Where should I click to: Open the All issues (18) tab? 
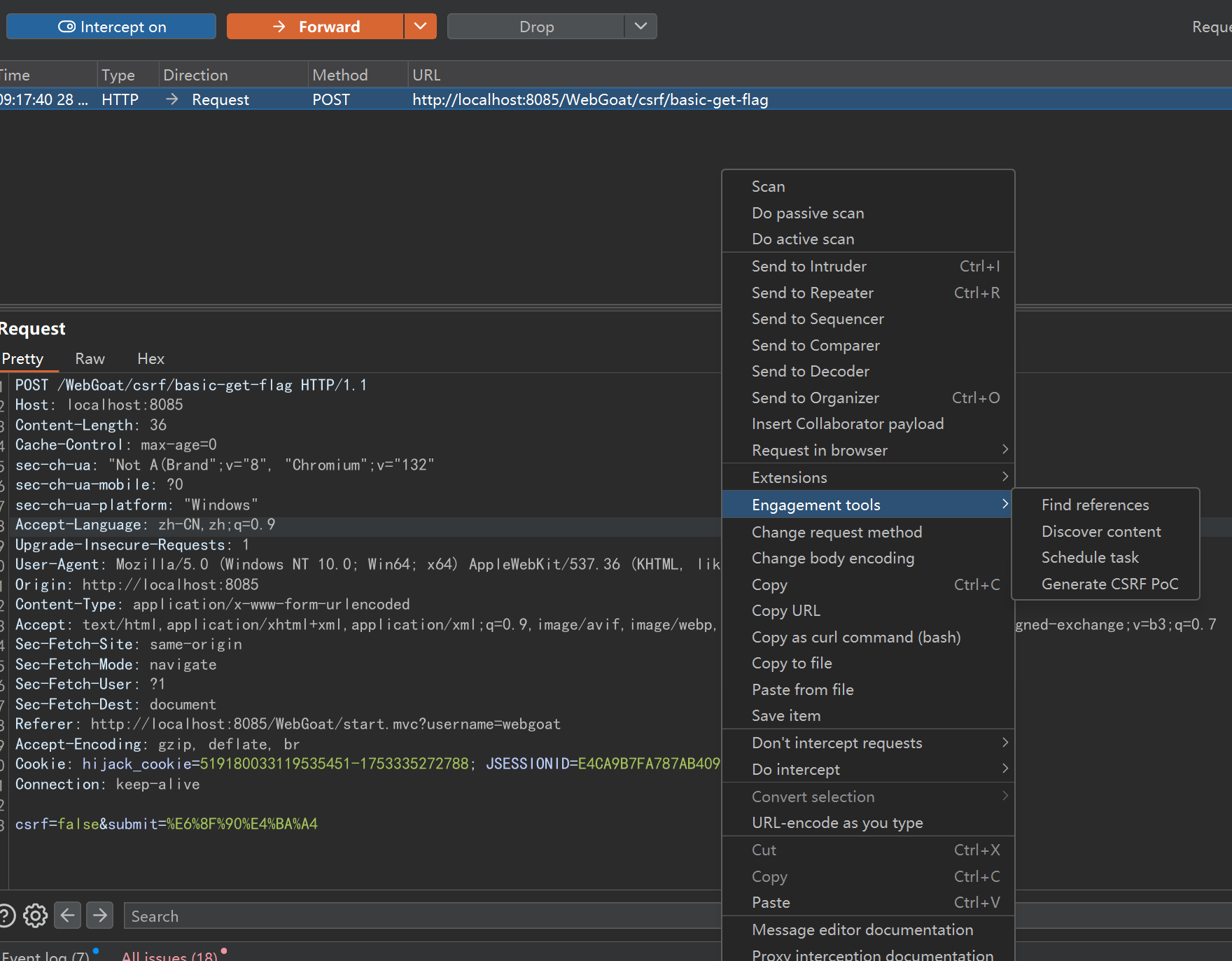(x=169, y=955)
